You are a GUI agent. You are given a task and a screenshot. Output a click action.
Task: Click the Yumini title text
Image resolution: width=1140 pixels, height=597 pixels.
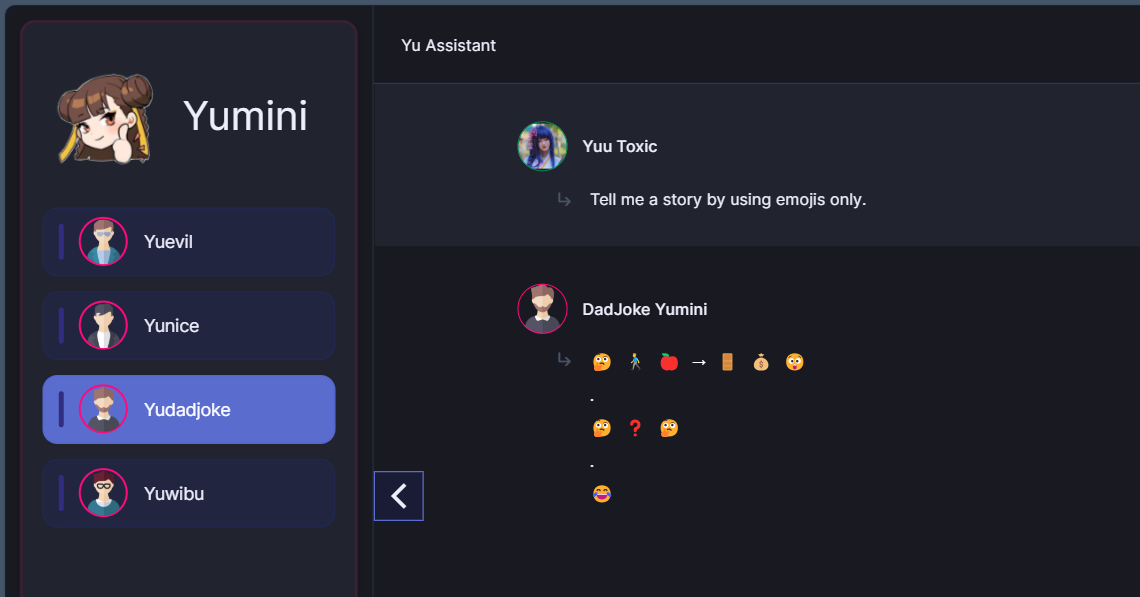pyautogui.click(x=245, y=116)
